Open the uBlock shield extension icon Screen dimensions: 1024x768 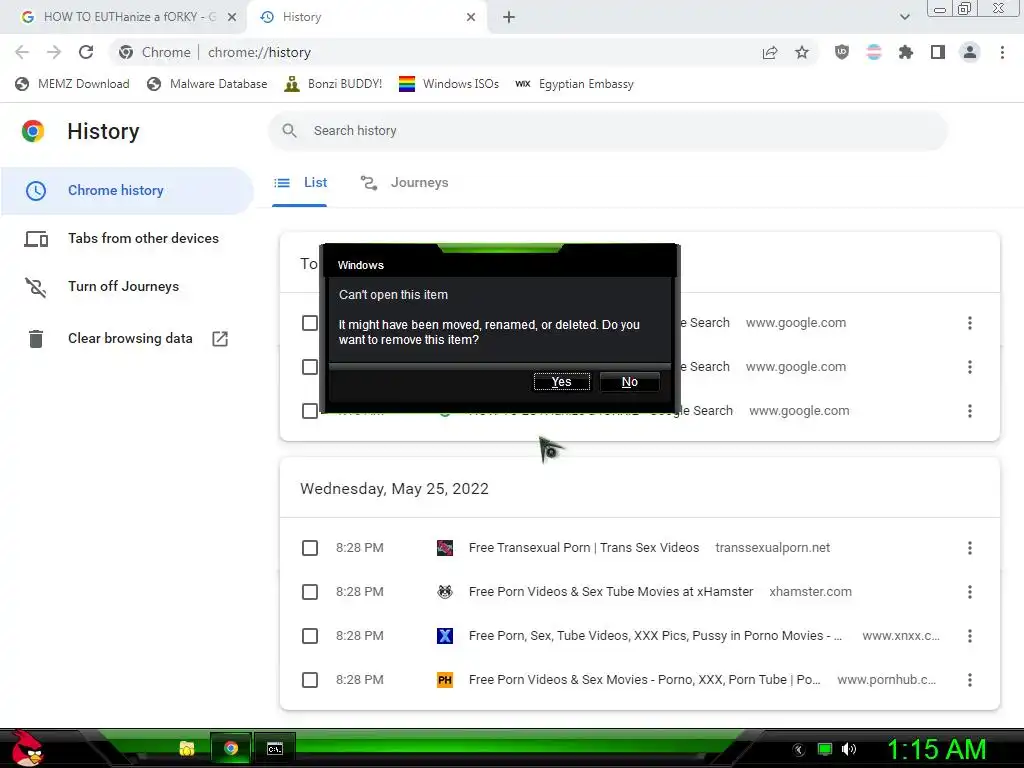point(842,52)
